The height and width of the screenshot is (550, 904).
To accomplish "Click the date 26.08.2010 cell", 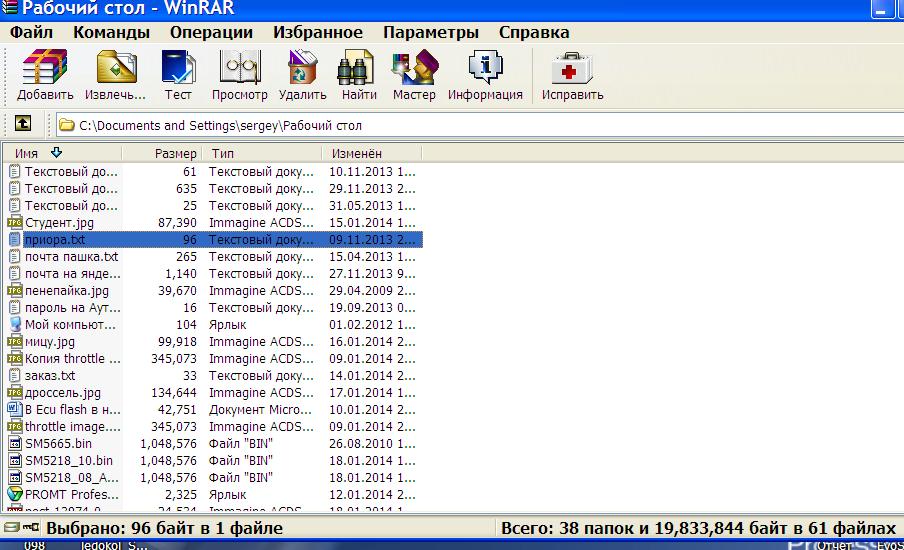I will pyautogui.click(x=372, y=443).
